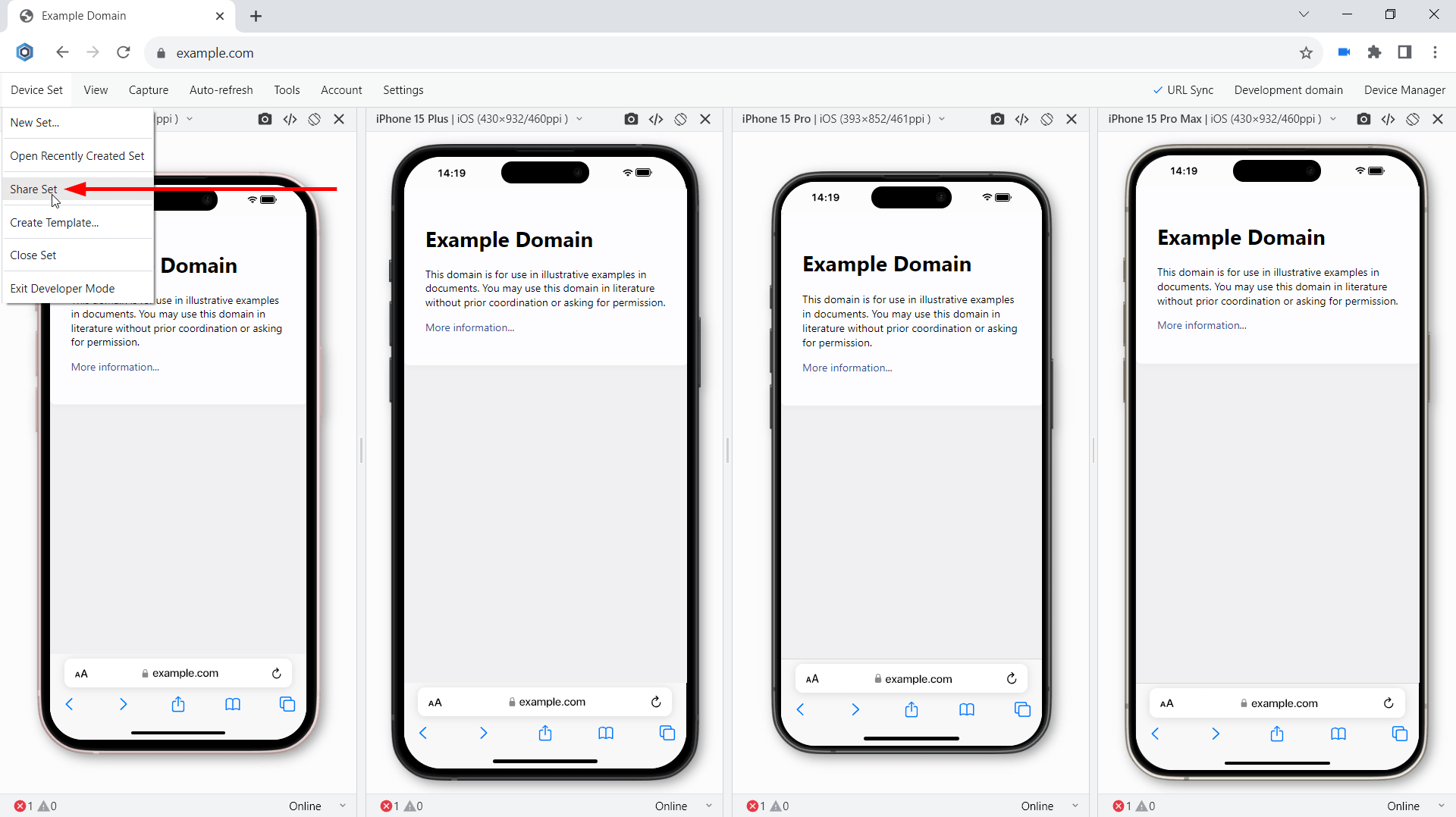Open the iPhone 15 Pro Max device selector dropdown
1456x817 pixels.
coord(1335,119)
